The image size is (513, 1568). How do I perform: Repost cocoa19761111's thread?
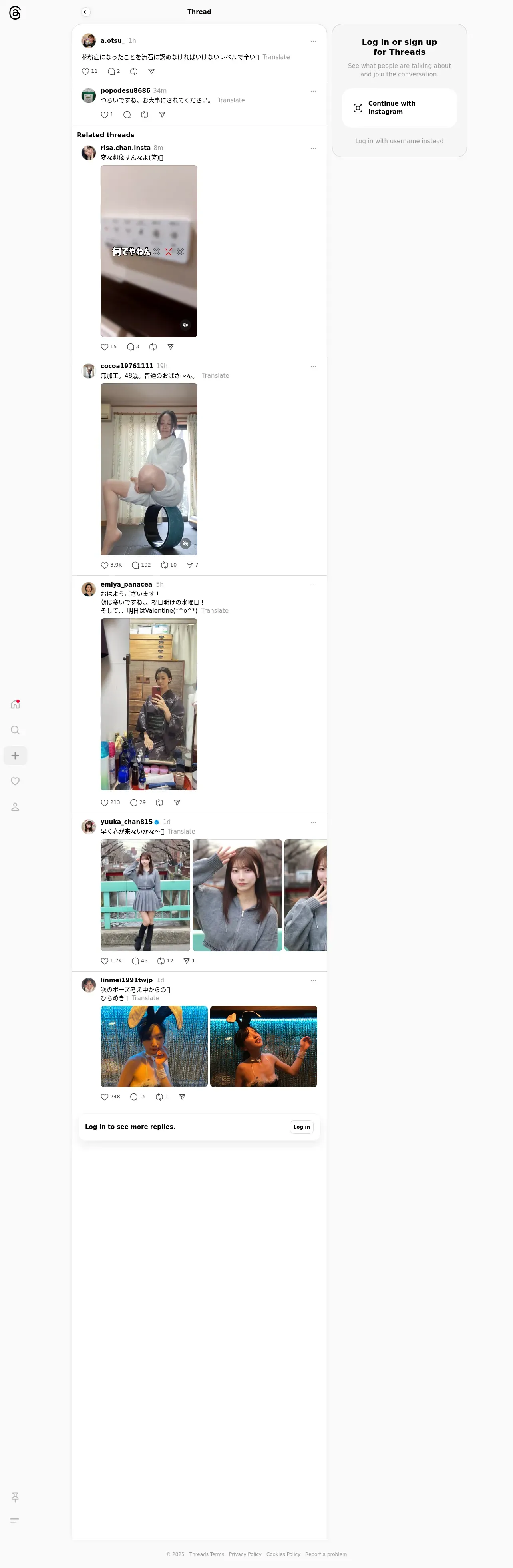click(x=169, y=565)
